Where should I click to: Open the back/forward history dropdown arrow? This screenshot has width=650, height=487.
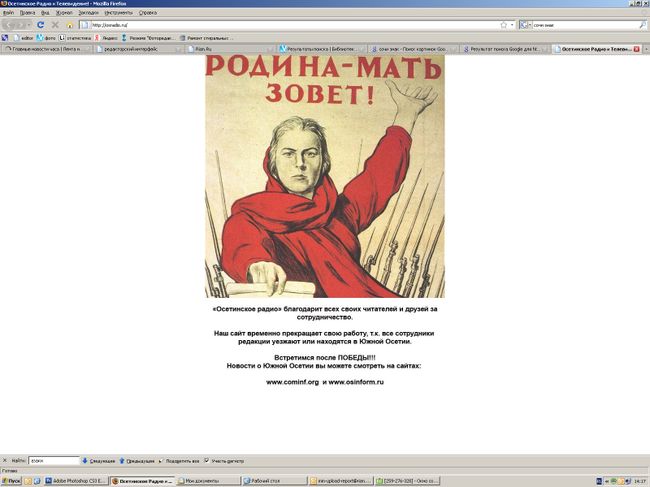tap(29, 25)
